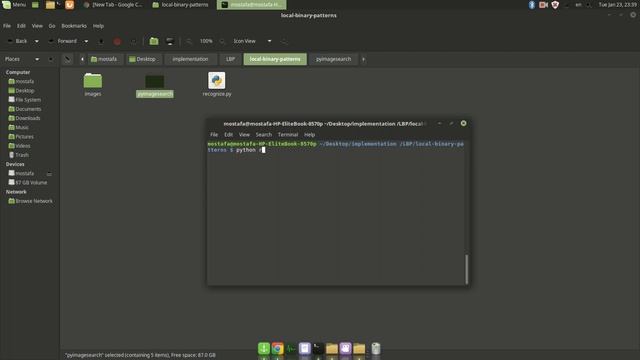Click the trash can dock icon
The image size is (640, 360).
tap(376, 348)
